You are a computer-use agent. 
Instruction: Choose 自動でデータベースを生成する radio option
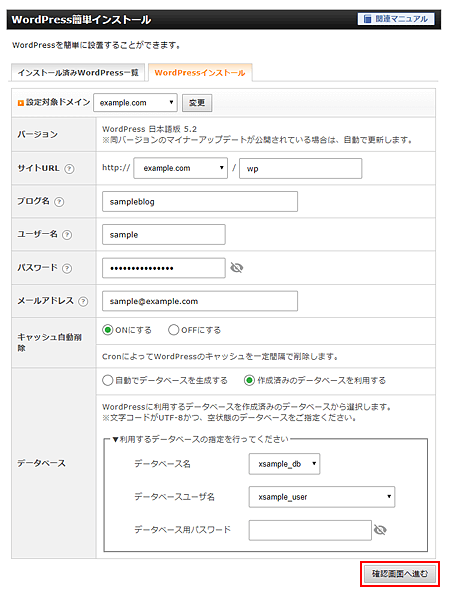coord(108,380)
